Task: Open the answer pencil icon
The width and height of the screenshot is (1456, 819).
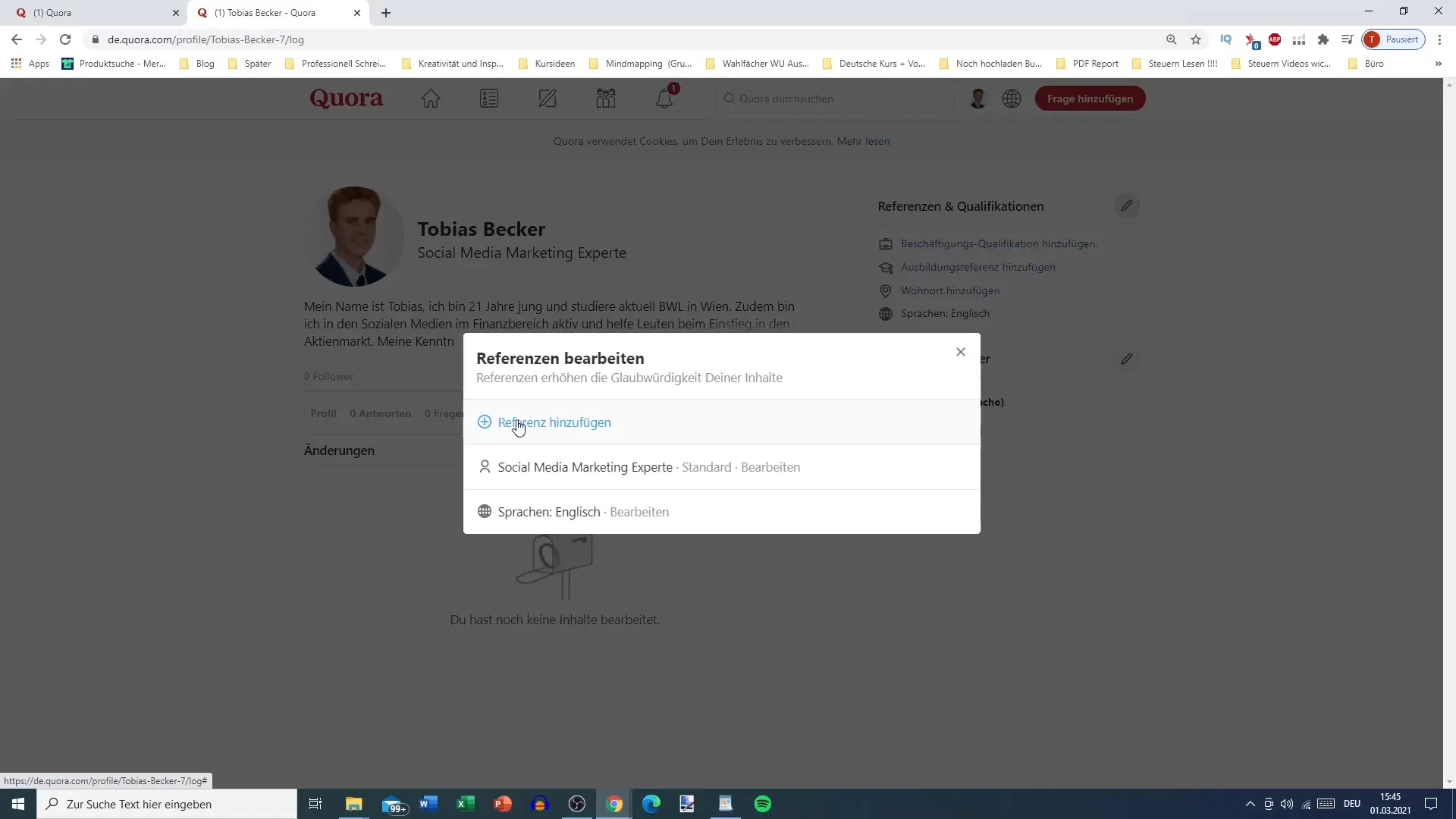Action: pyautogui.click(x=548, y=99)
